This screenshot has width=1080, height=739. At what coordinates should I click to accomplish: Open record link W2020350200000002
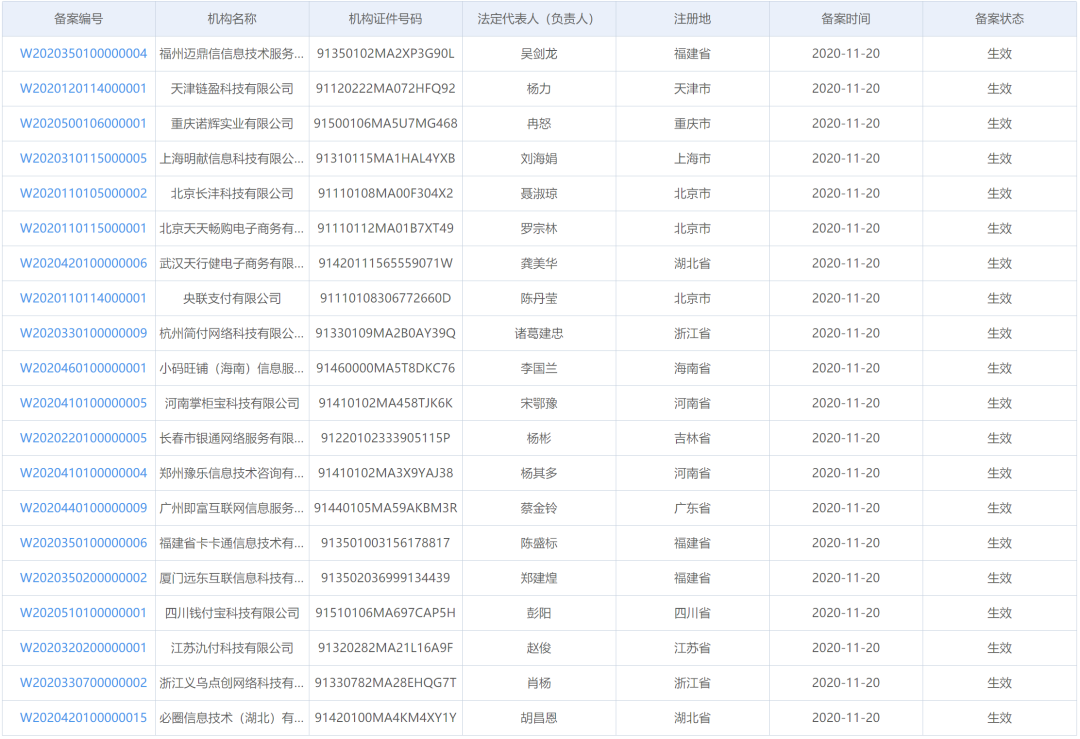(83, 578)
